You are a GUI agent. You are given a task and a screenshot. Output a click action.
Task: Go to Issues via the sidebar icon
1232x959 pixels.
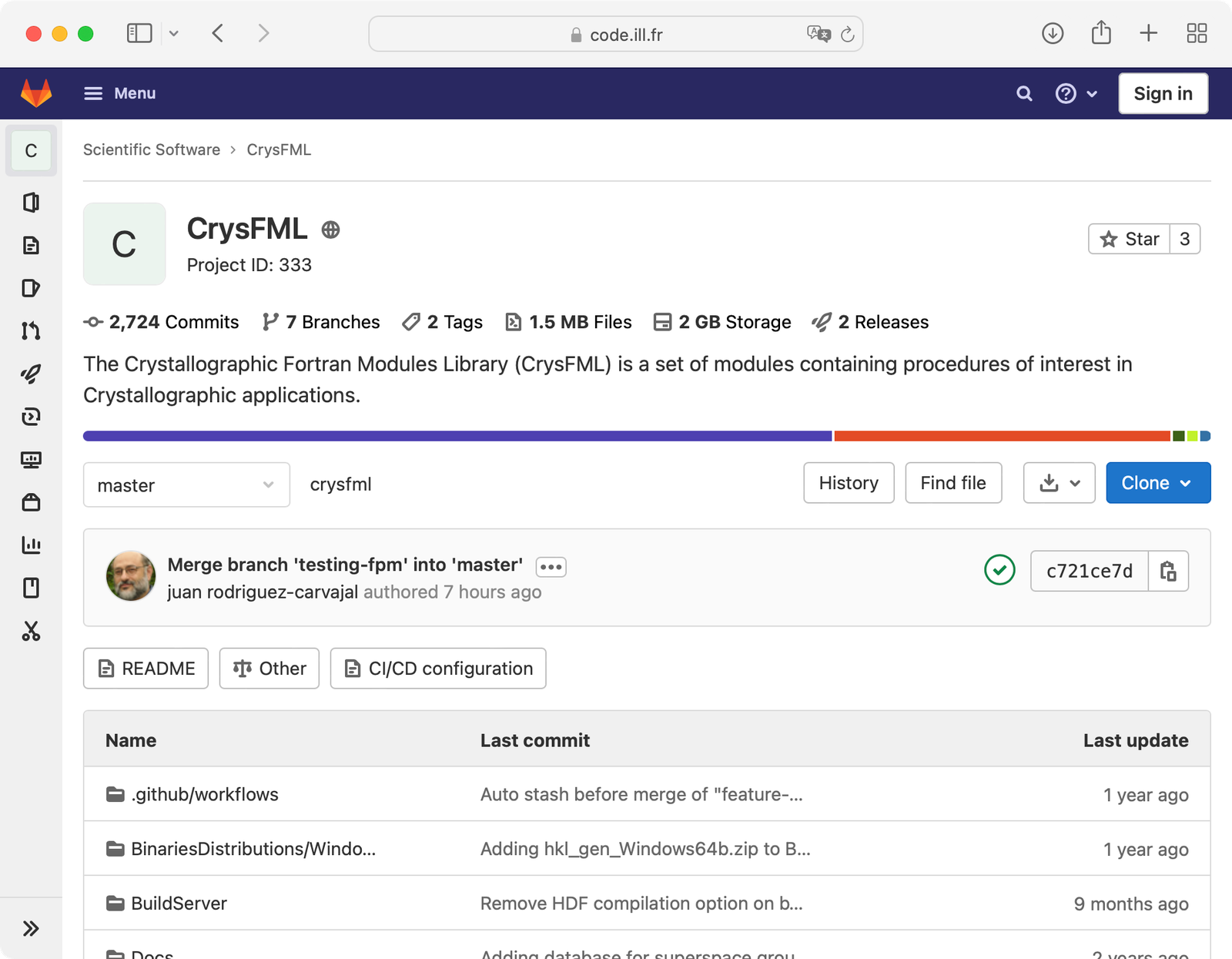31,288
